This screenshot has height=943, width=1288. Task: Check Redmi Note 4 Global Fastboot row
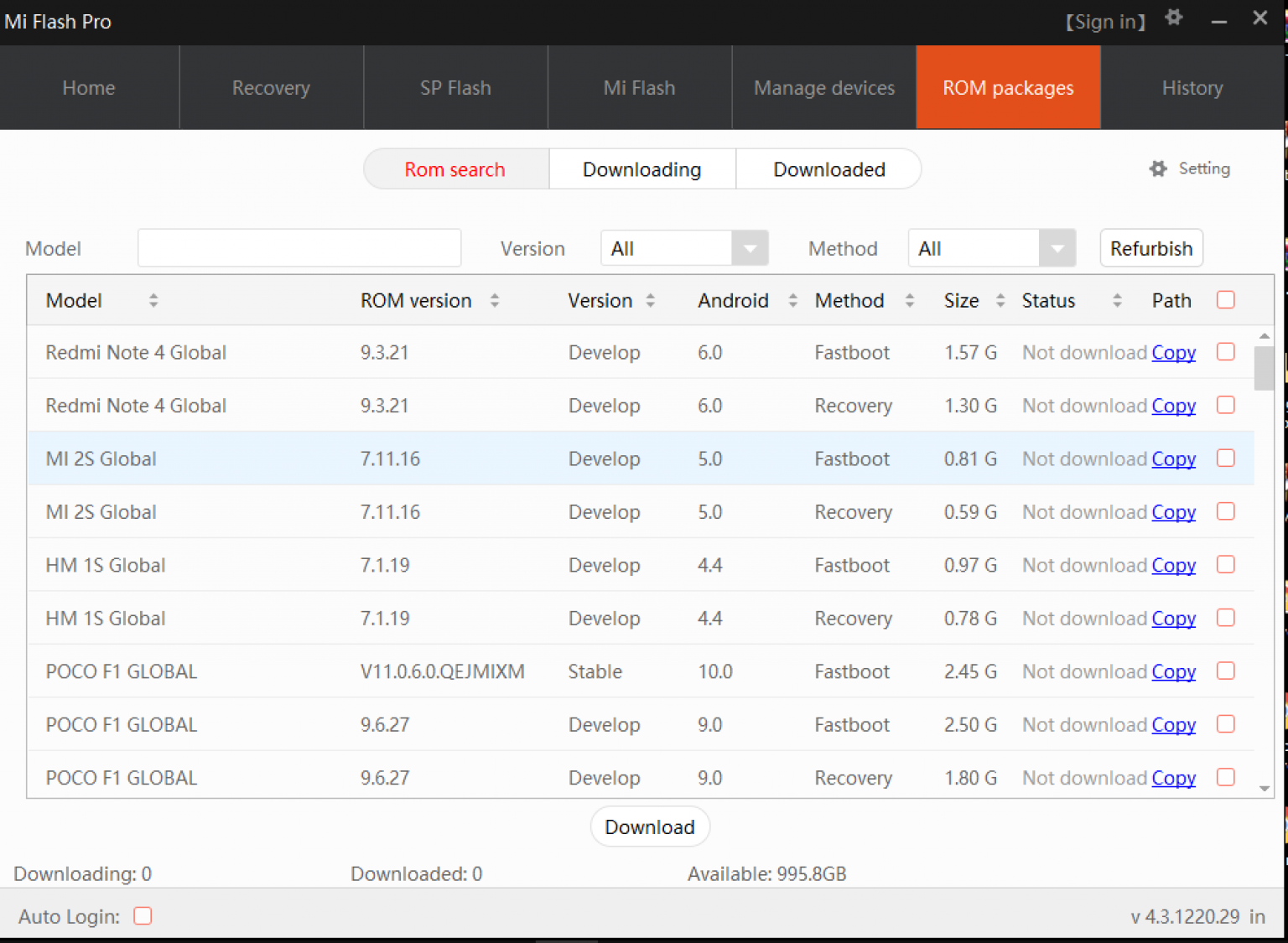tap(1226, 351)
